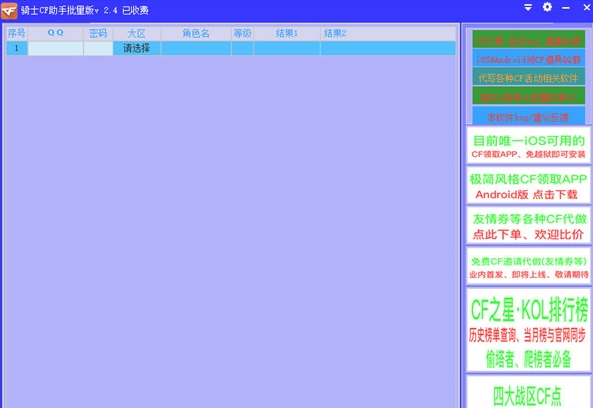Click the top green CF交流 group button
The image size is (593, 408).
(529, 39)
